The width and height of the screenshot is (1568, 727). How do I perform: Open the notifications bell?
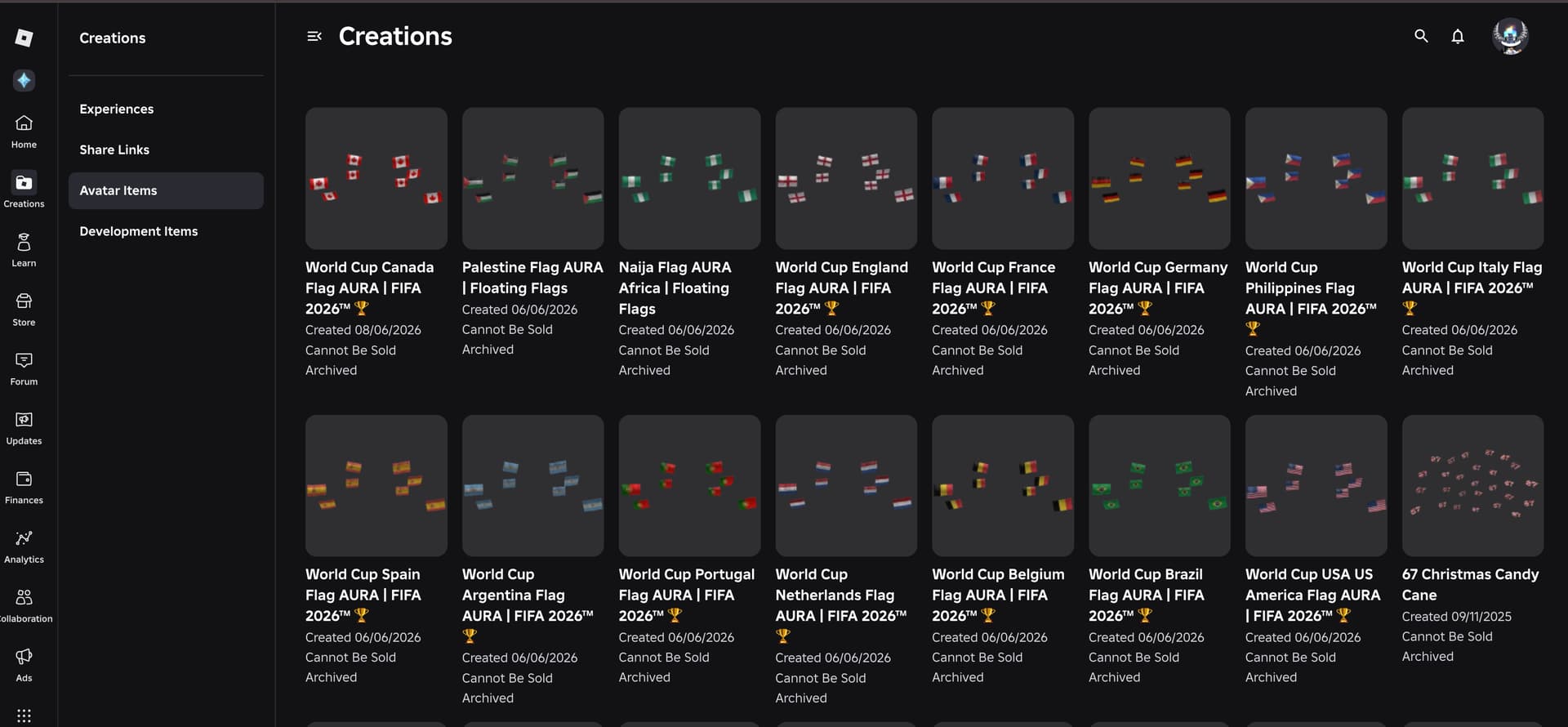coord(1458,36)
